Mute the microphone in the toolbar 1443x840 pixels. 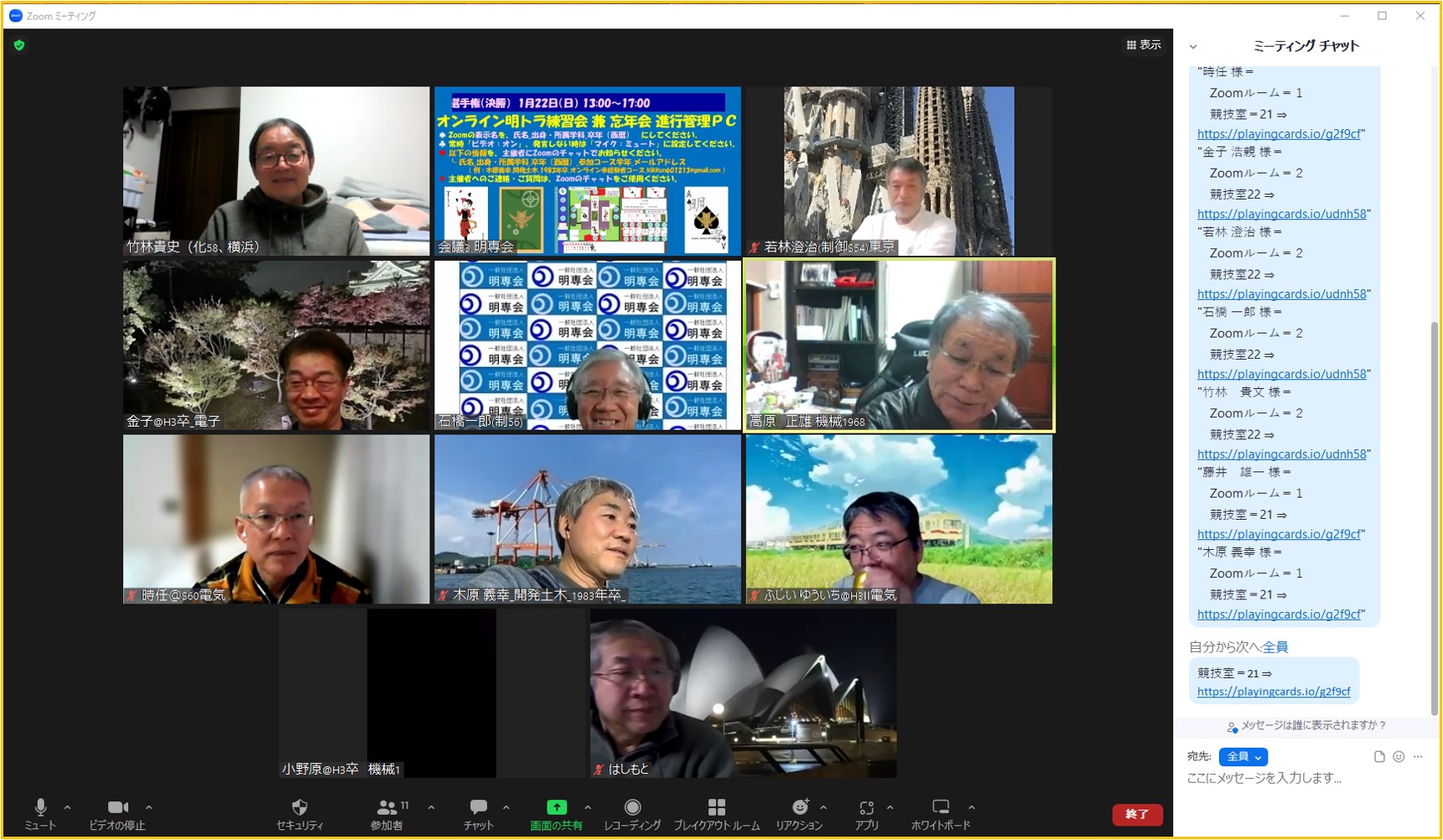[40, 813]
